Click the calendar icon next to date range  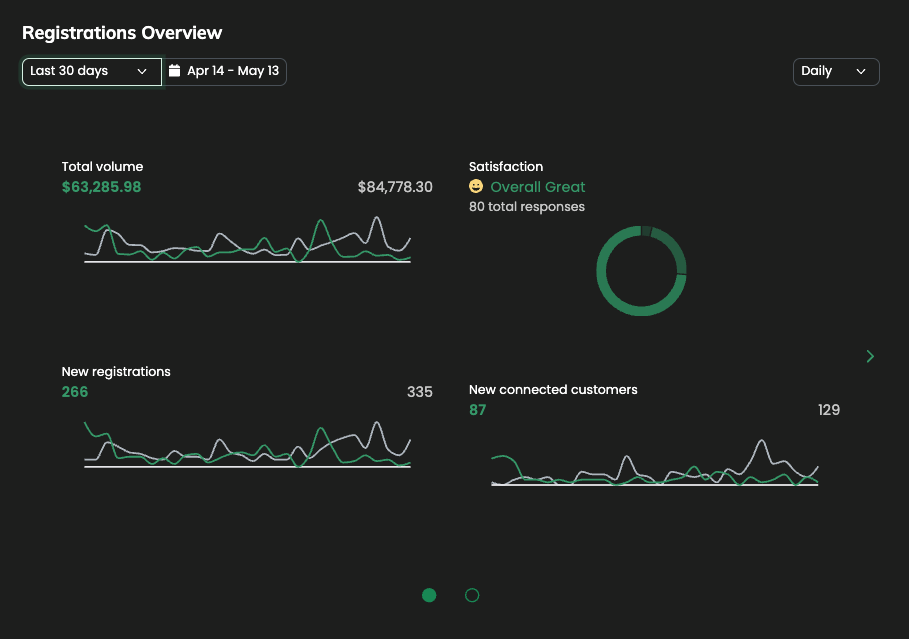coord(175,71)
